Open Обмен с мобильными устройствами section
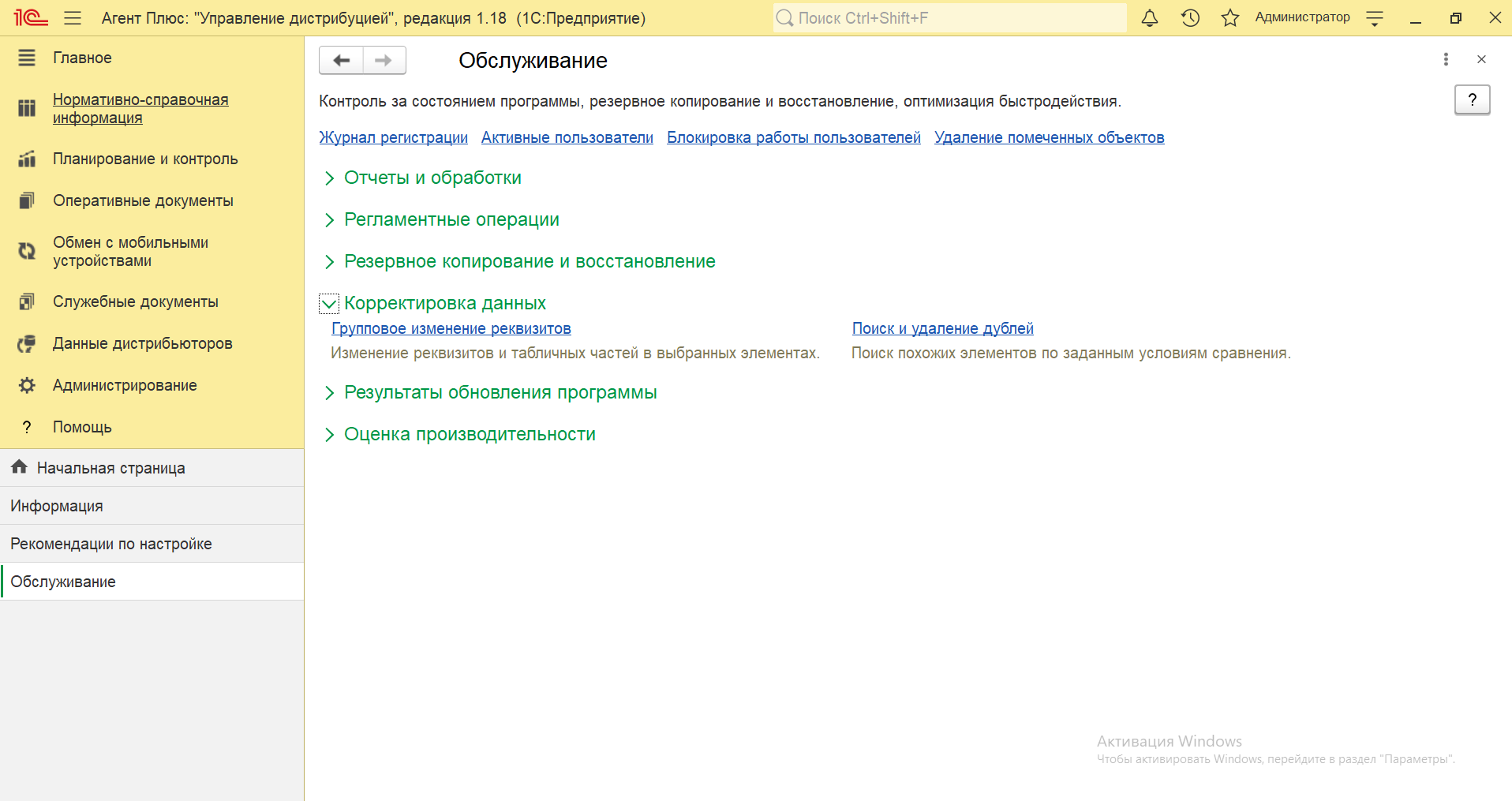 tap(130, 251)
